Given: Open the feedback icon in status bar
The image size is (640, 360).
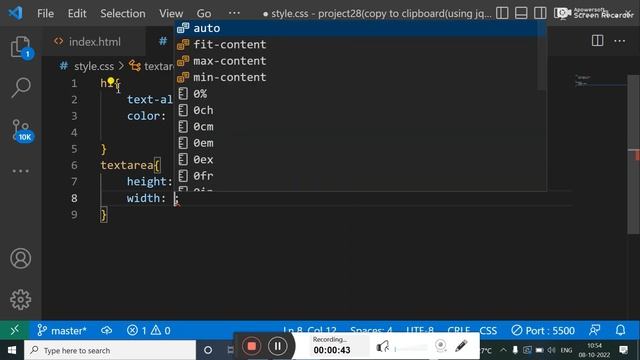Looking at the screenshot, I should [x=595, y=330].
